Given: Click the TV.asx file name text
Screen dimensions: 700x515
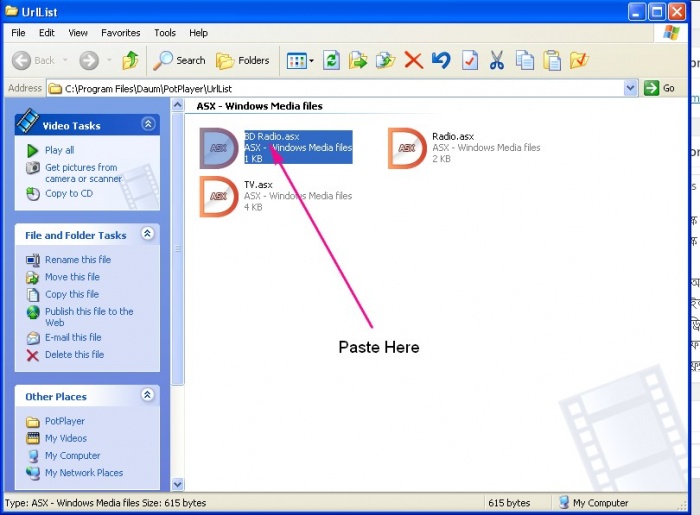Looking at the screenshot, I should (258, 185).
